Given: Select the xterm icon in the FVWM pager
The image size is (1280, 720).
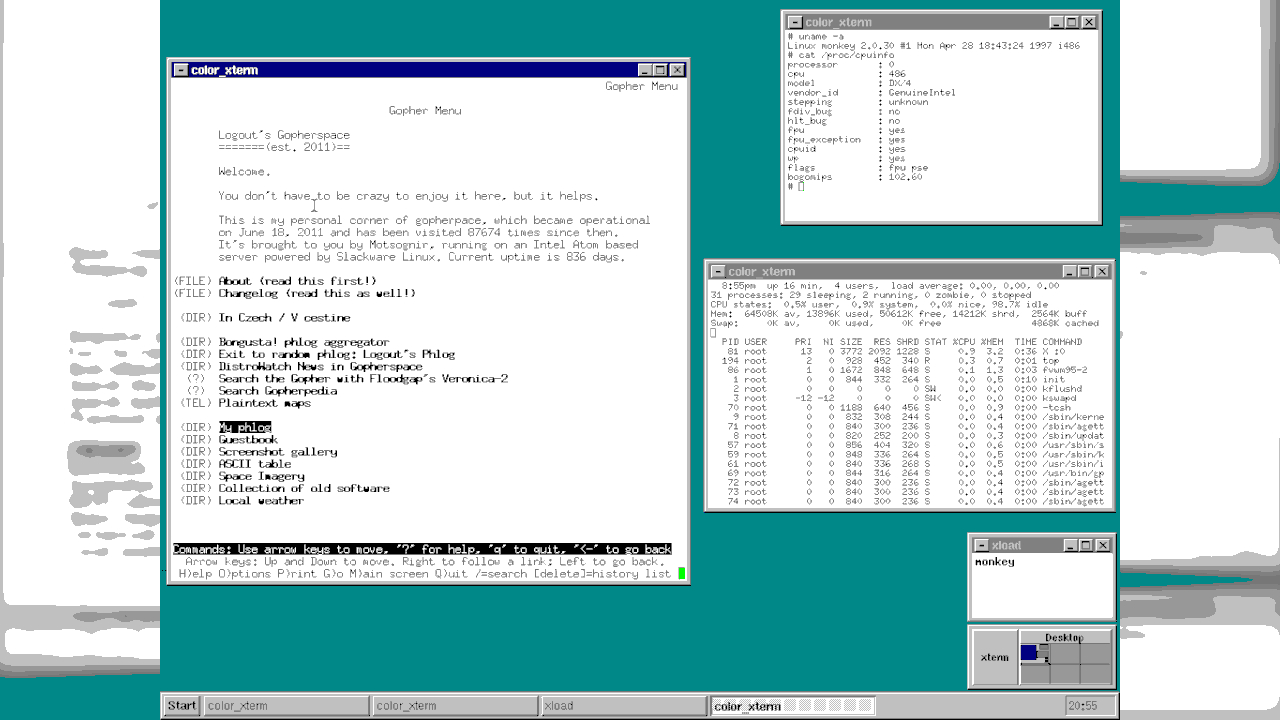Looking at the screenshot, I should [993, 657].
